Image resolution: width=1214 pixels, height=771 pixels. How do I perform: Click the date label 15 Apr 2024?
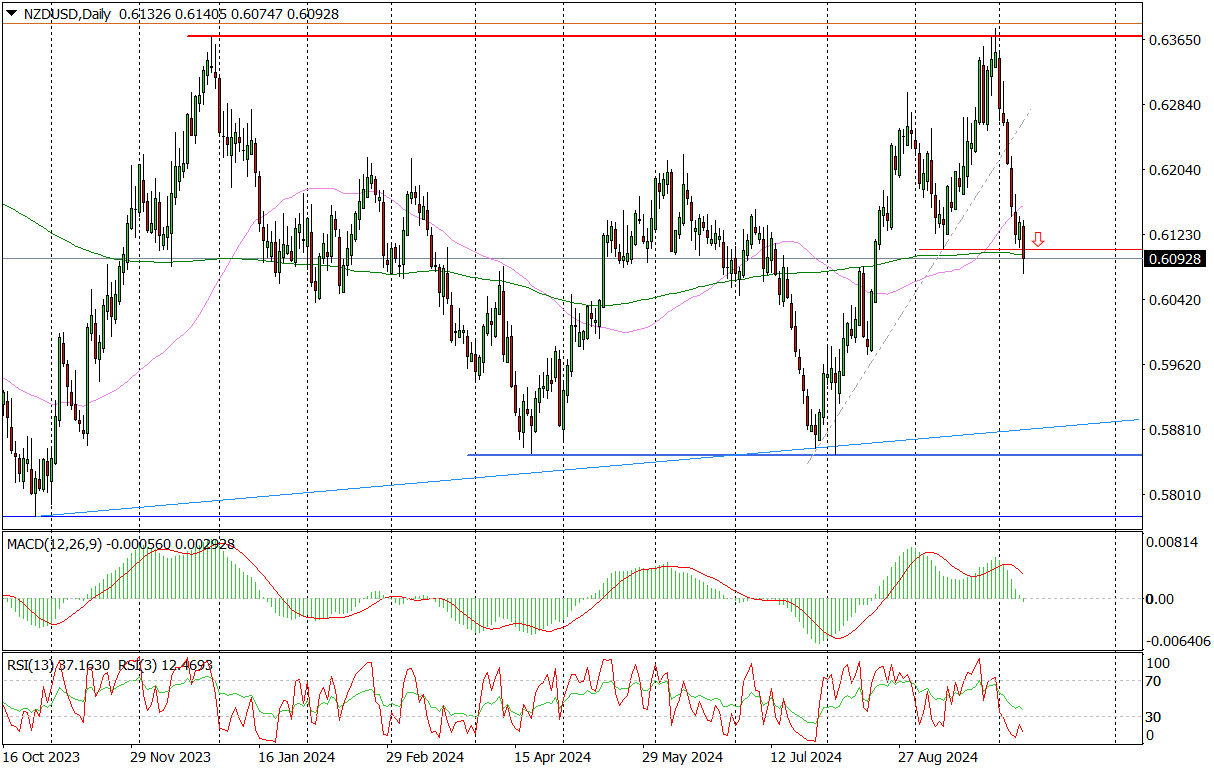553,758
